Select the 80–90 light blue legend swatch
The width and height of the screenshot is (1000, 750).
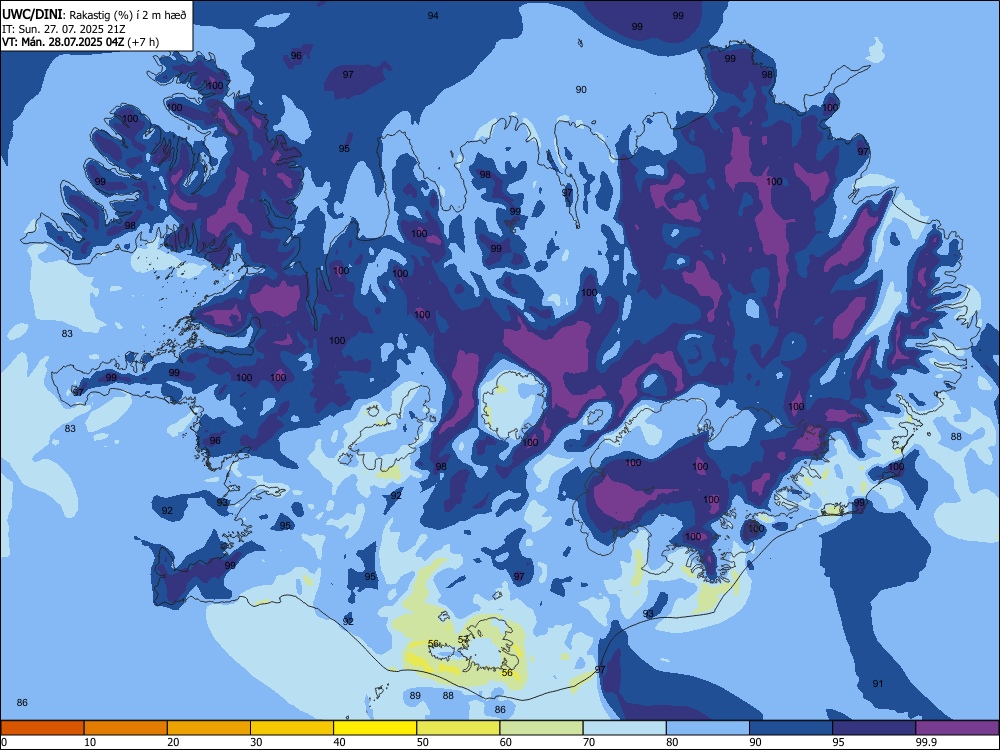pos(708,728)
